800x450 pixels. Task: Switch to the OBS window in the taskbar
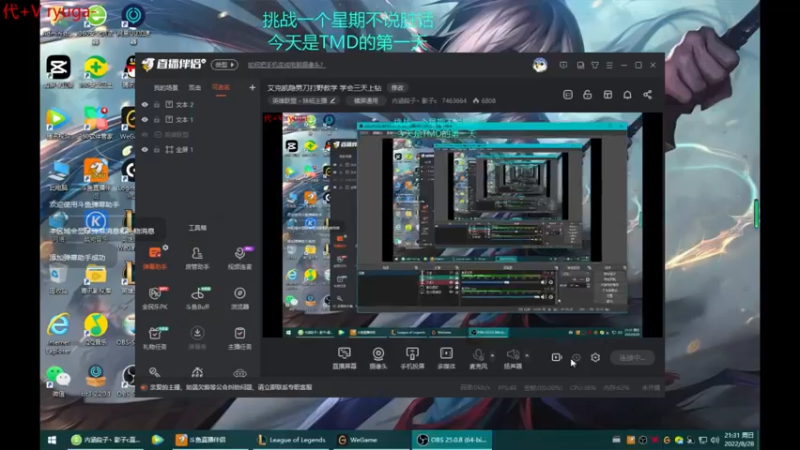tap(452, 440)
